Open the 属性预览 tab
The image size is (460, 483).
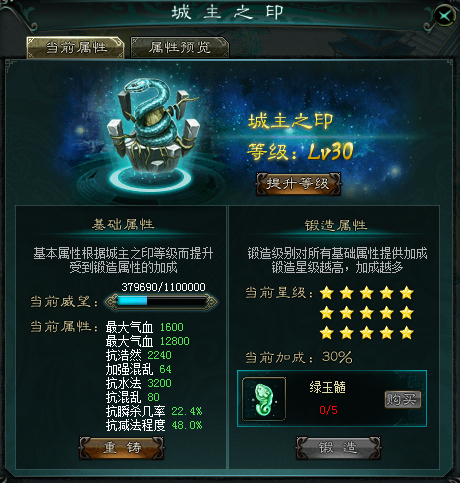[180, 48]
